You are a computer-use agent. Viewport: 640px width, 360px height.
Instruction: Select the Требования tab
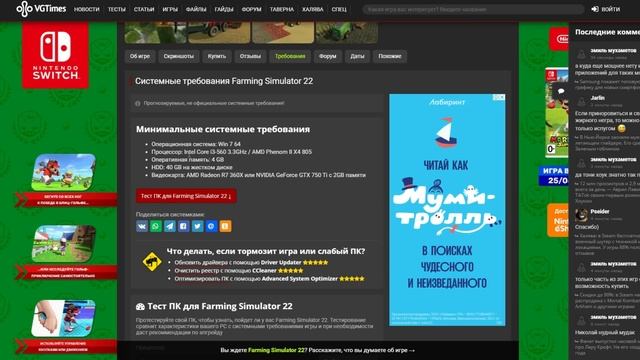[x=290, y=56]
